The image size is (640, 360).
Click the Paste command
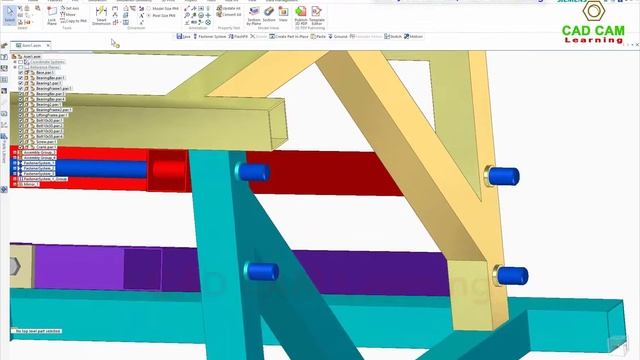tap(318, 36)
